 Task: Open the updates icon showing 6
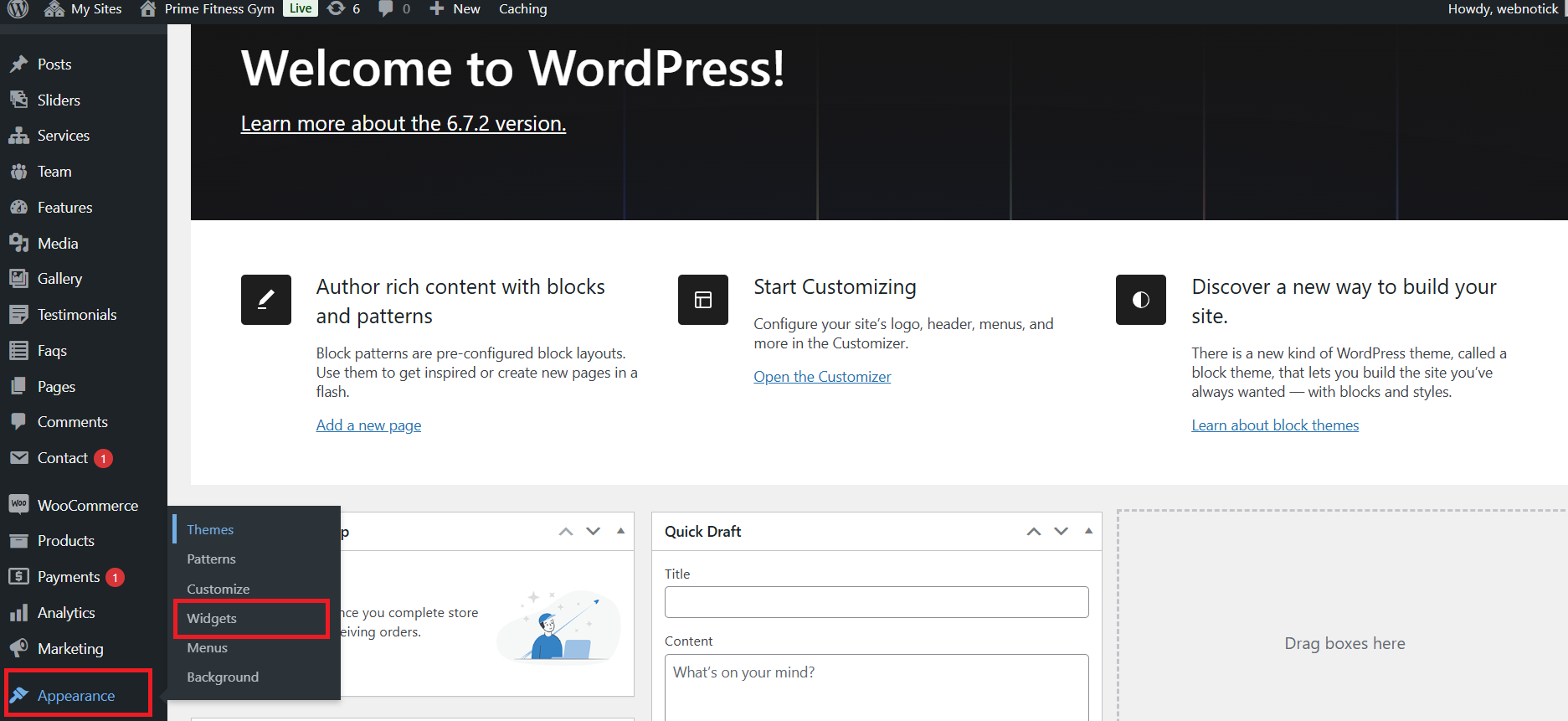(343, 9)
